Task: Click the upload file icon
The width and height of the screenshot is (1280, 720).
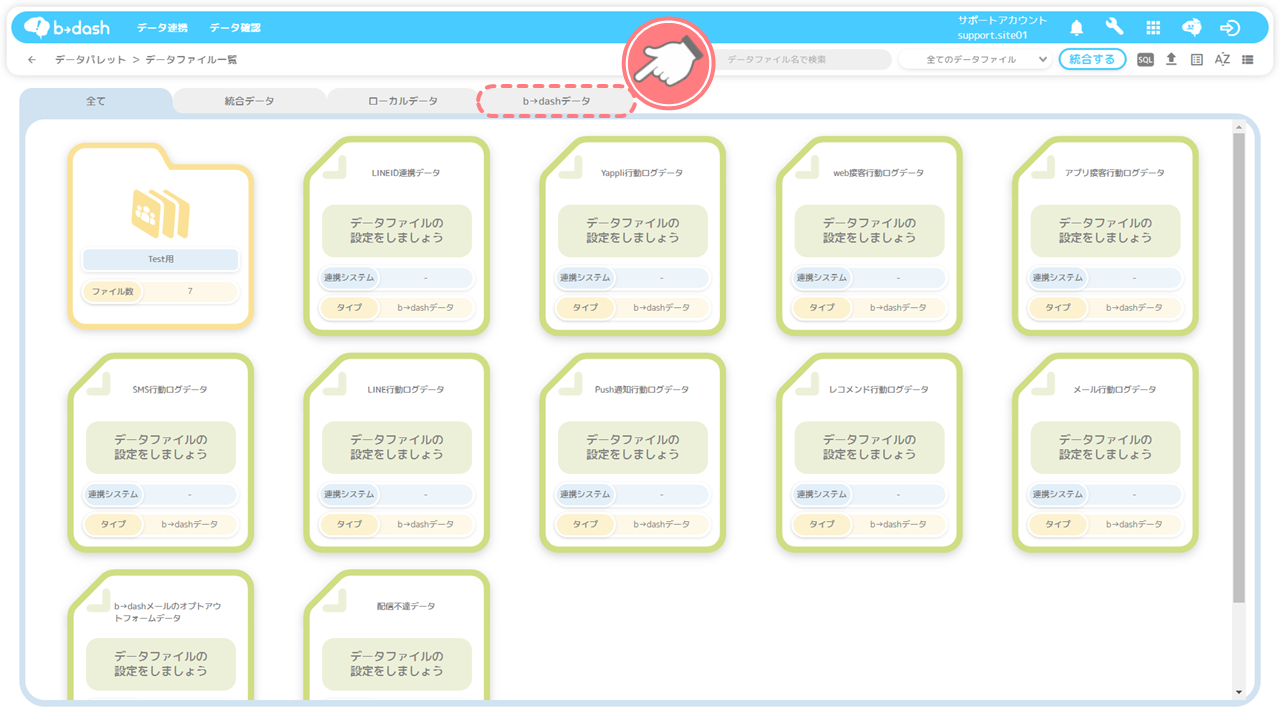Action: click(1171, 60)
